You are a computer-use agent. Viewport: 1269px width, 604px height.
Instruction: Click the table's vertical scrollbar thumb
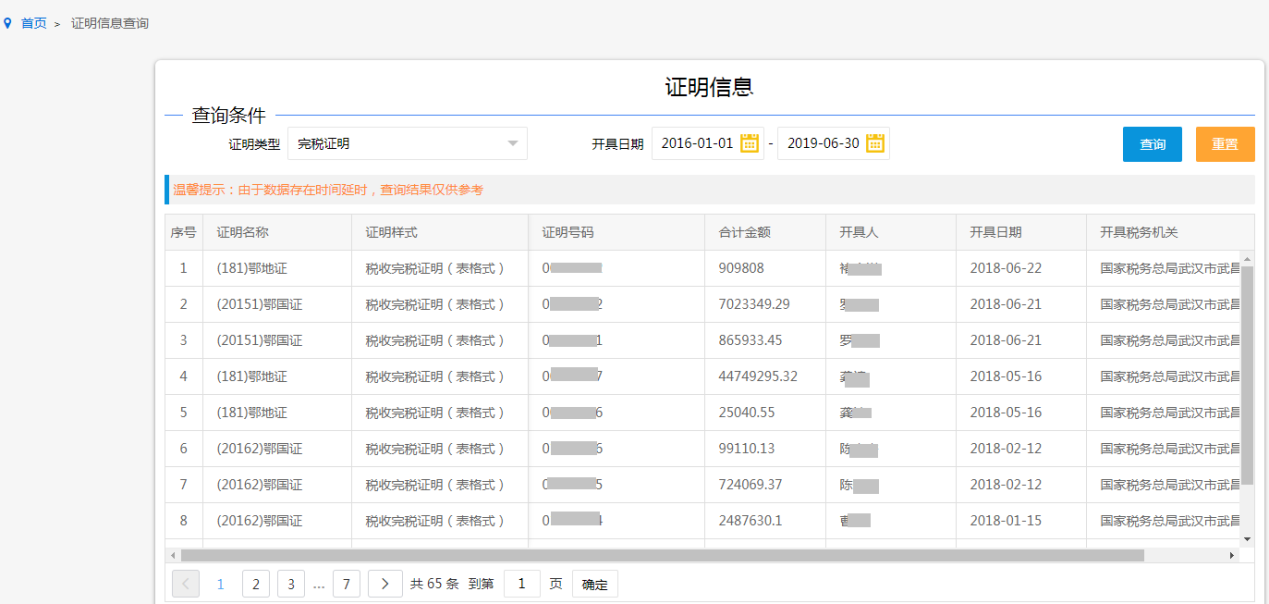pyautogui.click(x=1247, y=375)
